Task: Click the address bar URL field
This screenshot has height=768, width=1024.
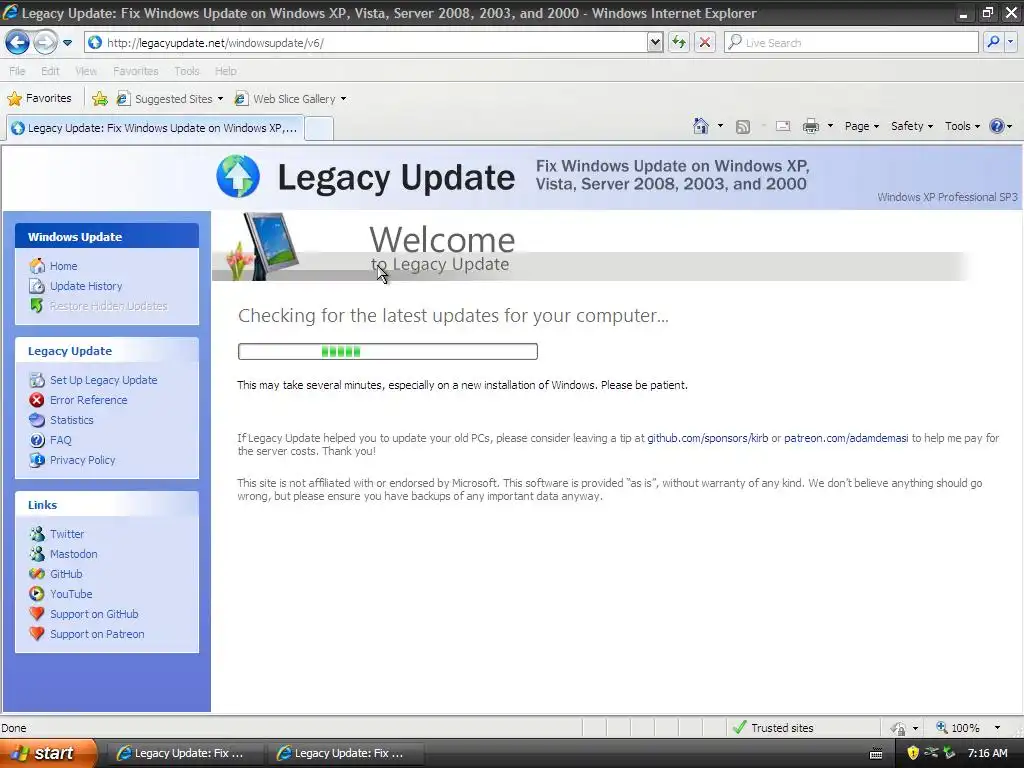Action: click(x=366, y=43)
